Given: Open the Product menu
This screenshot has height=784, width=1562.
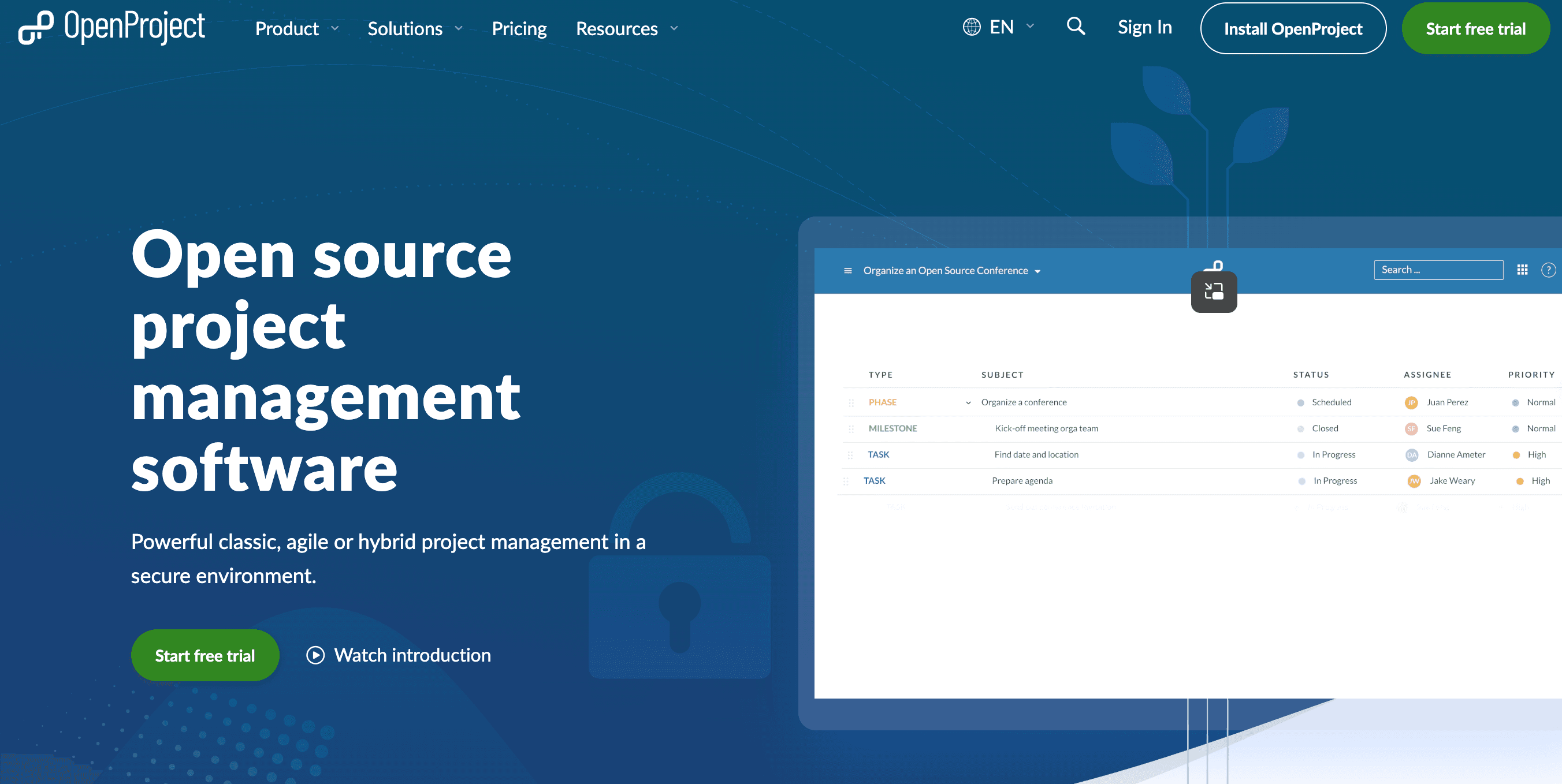Looking at the screenshot, I should coord(287,28).
